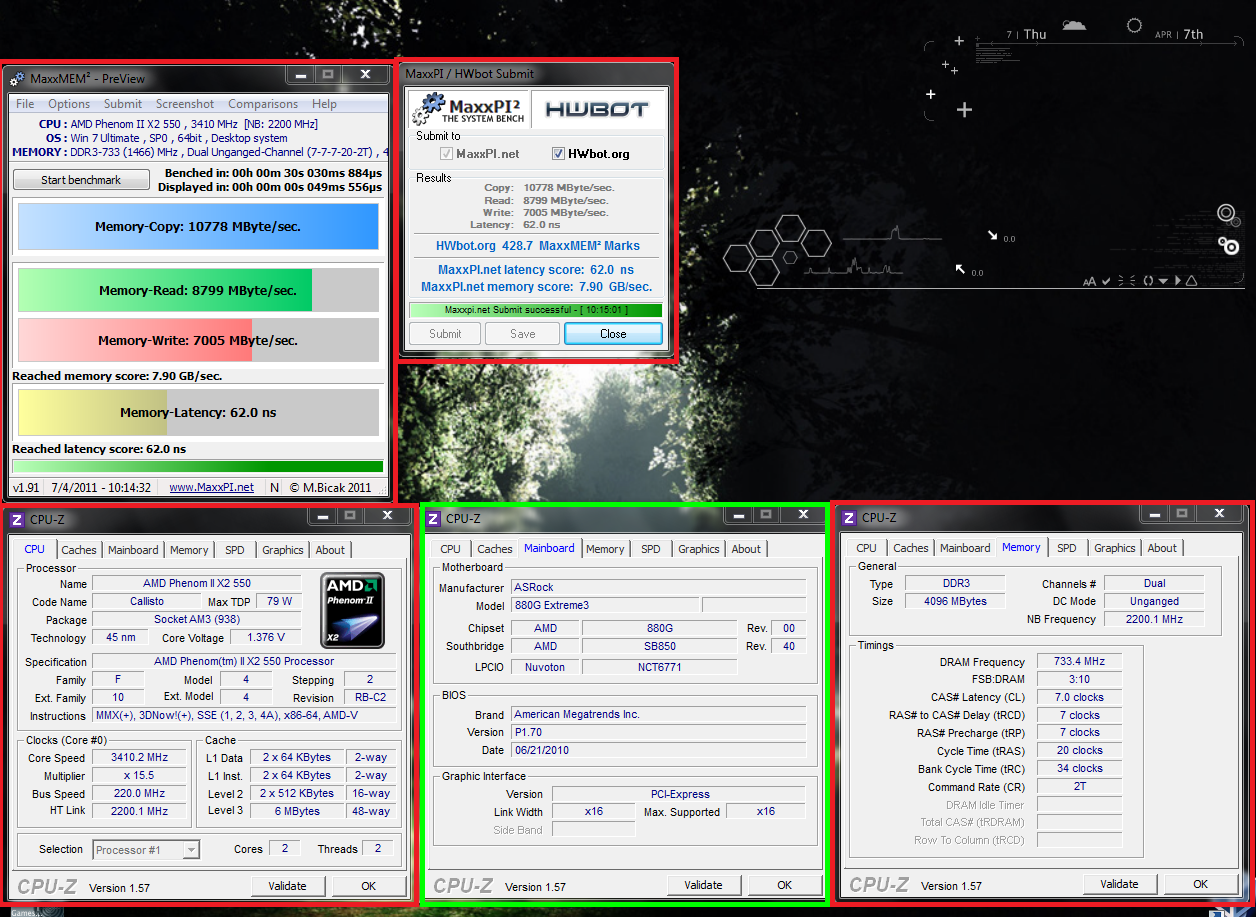Open Graphics tab in the left CPU-Z window
The image size is (1256, 917).
click(x=283, y=550)
